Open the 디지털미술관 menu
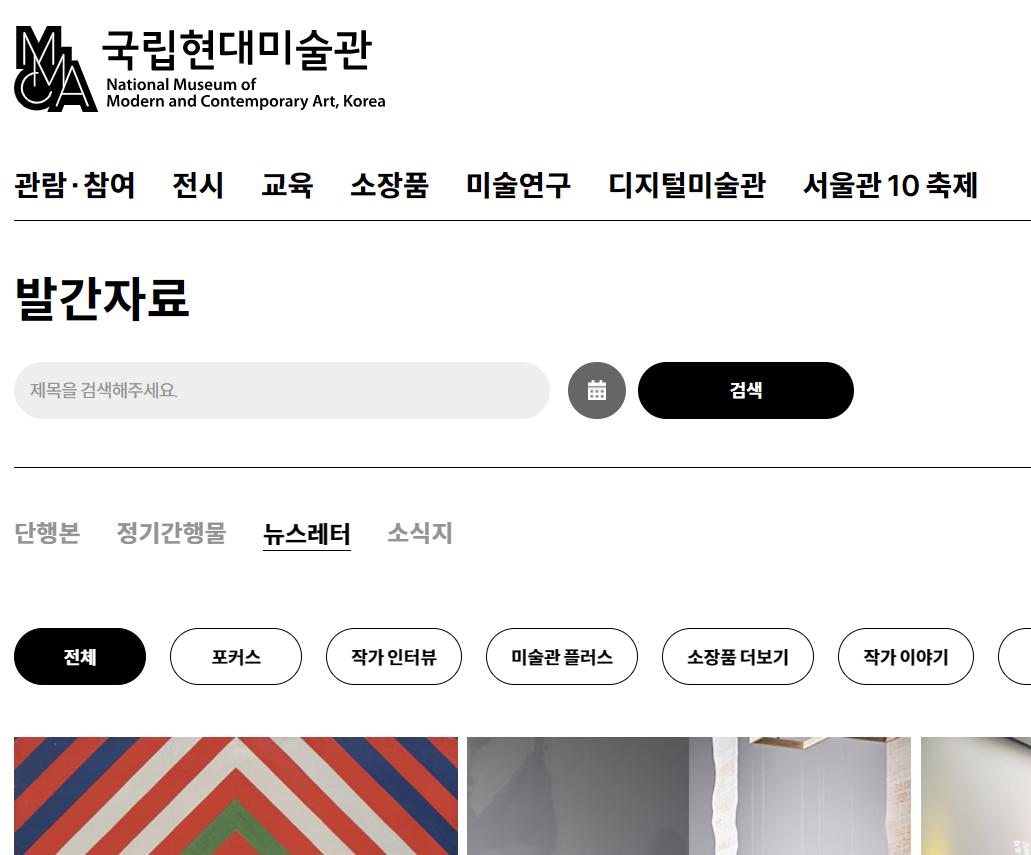The height and width of the screenshot is (855, 1031). [x=686, y=185]
